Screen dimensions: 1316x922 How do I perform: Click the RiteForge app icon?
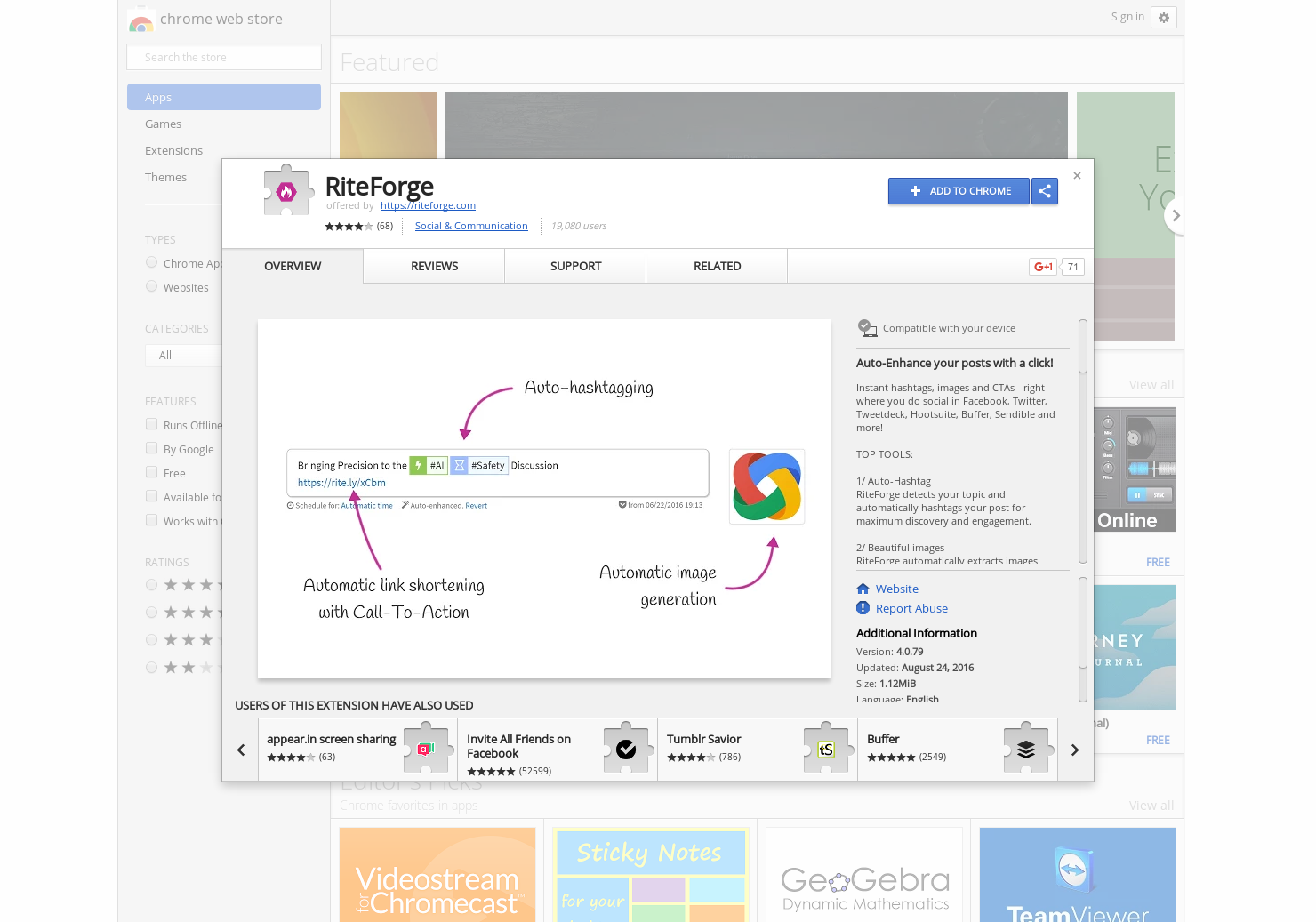[287, 189]
